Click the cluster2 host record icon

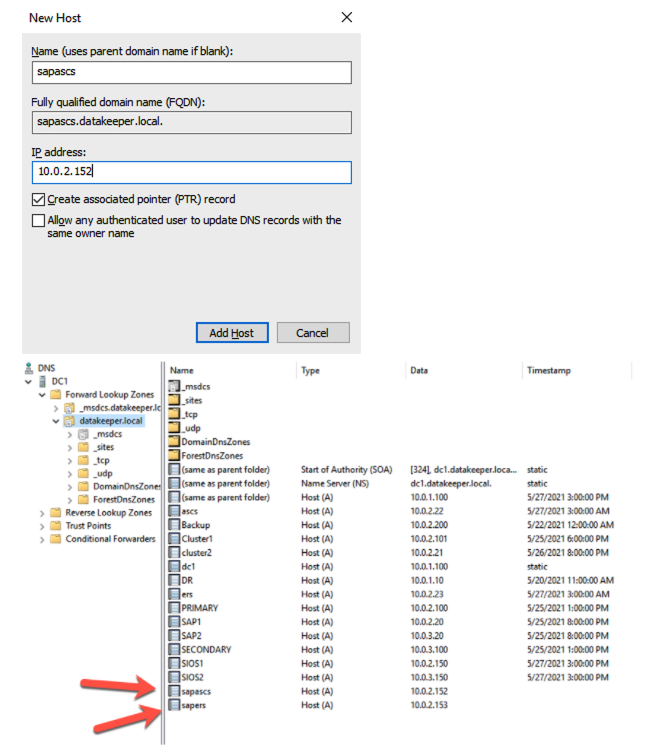pyautogui.click(x=174, y=552)
